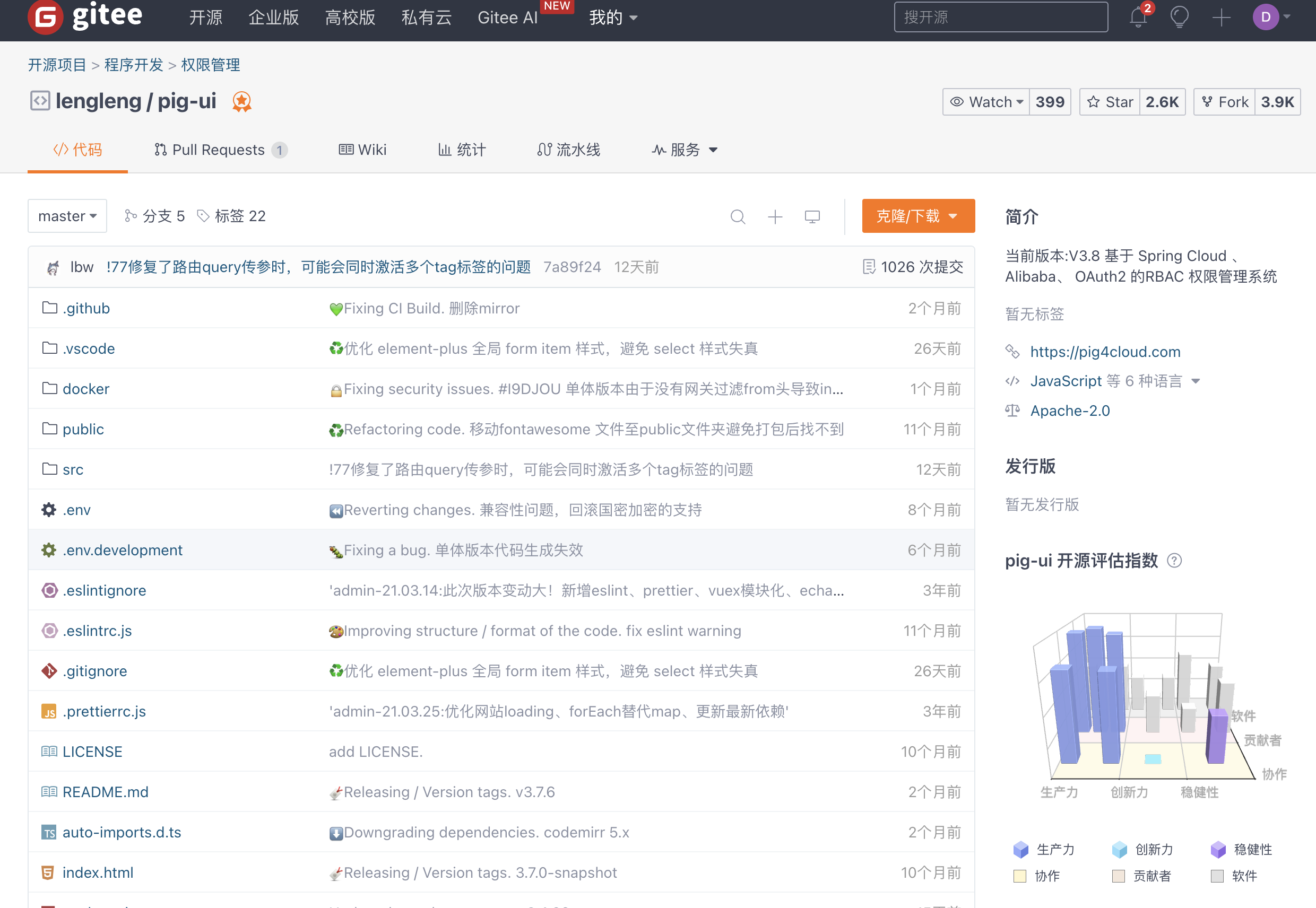View the 2.6K stargazers count
The width and height of the screenshot is (1316, 908).
click(1162, 102)
